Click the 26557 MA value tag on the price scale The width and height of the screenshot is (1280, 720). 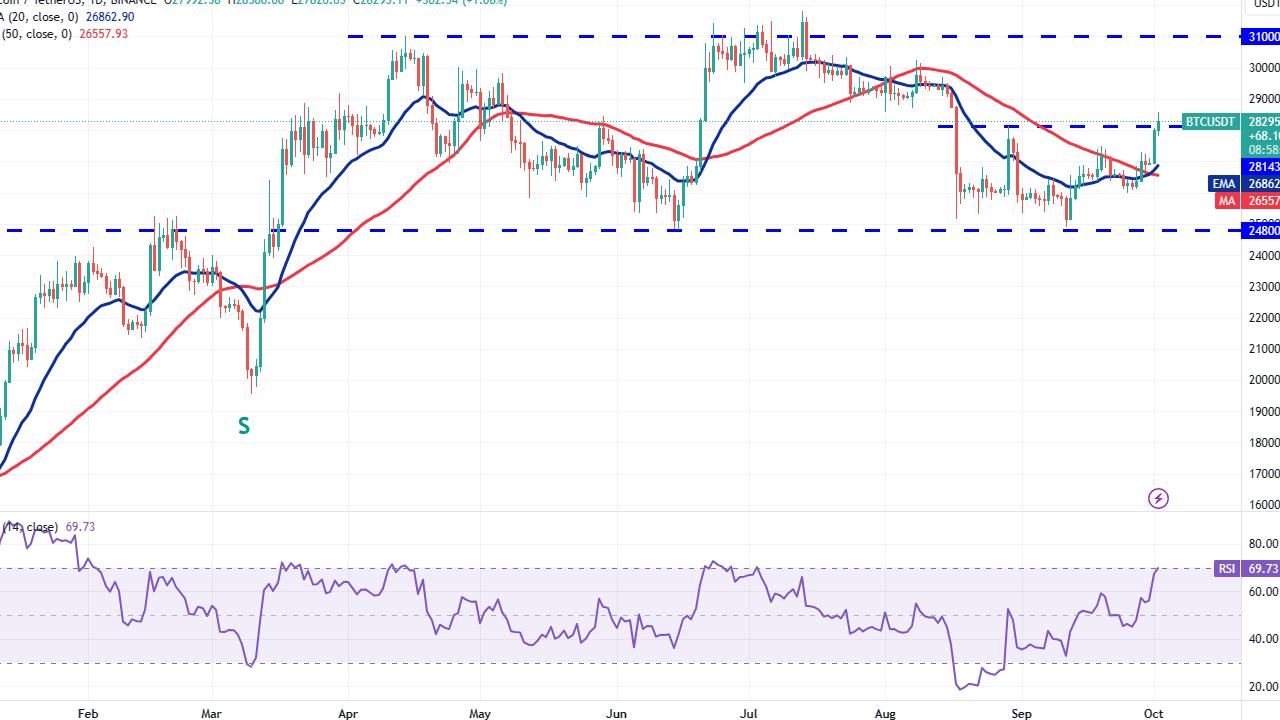pos(1262,201)
